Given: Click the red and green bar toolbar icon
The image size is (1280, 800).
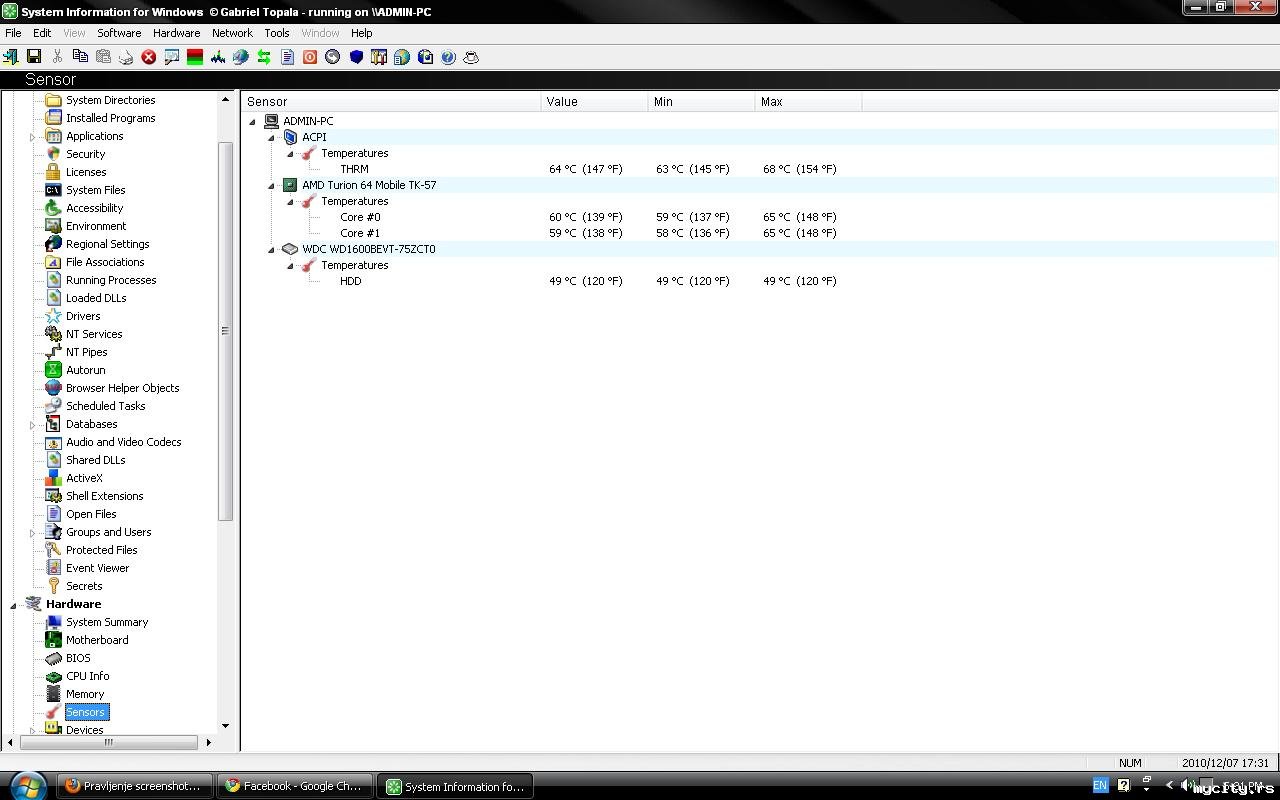Looking at the screenshot, I should [195, 57].
